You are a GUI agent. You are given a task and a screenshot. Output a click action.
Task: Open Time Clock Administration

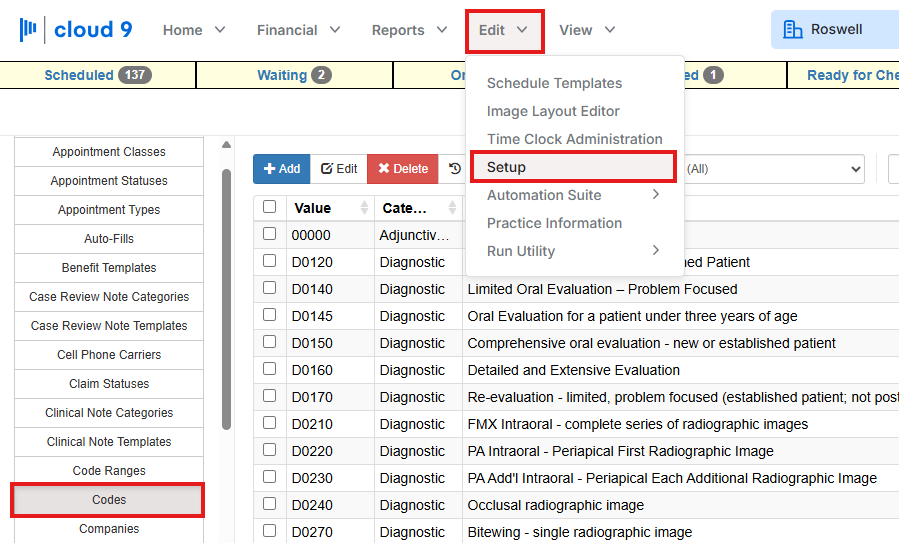573,139
